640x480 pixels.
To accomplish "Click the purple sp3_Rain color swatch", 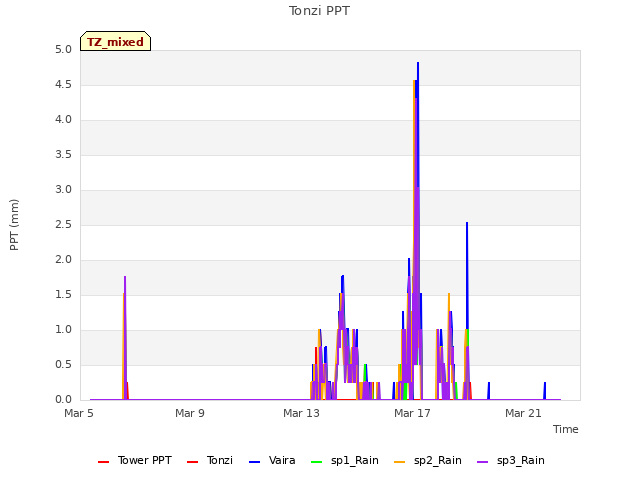I will [x=482, y=462].
